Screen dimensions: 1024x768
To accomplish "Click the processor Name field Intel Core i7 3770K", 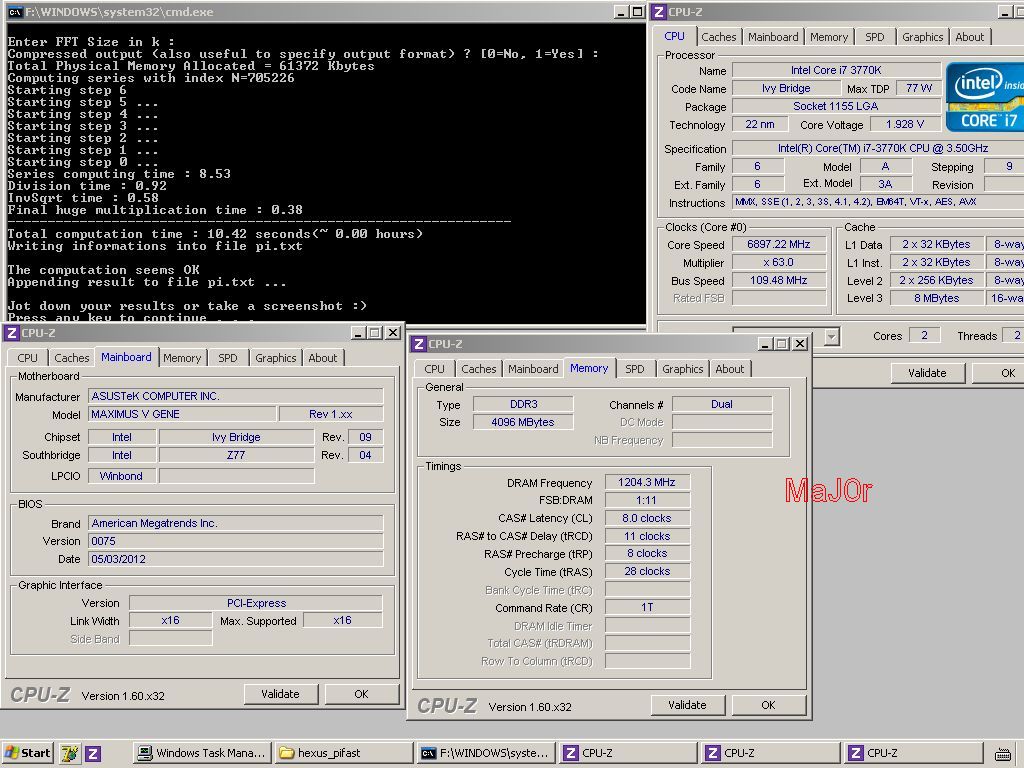I will [x=836, y=70].
